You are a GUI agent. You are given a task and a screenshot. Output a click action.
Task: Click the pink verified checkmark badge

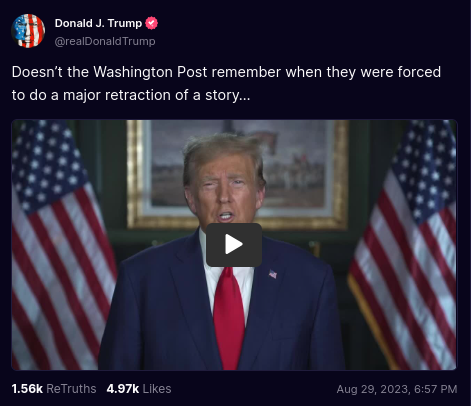pos(151,23)
